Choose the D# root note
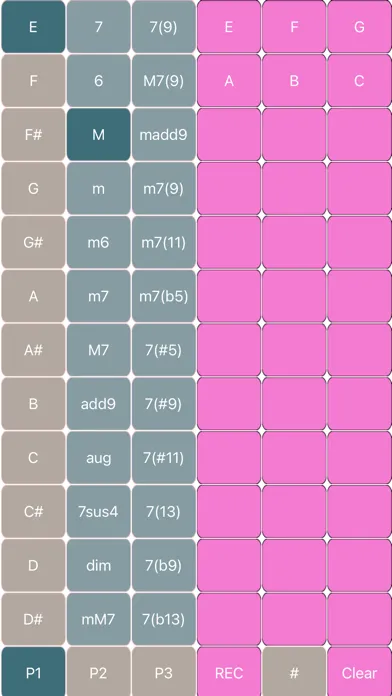Screen dimensions: 392x696 (x=33, y=619)
